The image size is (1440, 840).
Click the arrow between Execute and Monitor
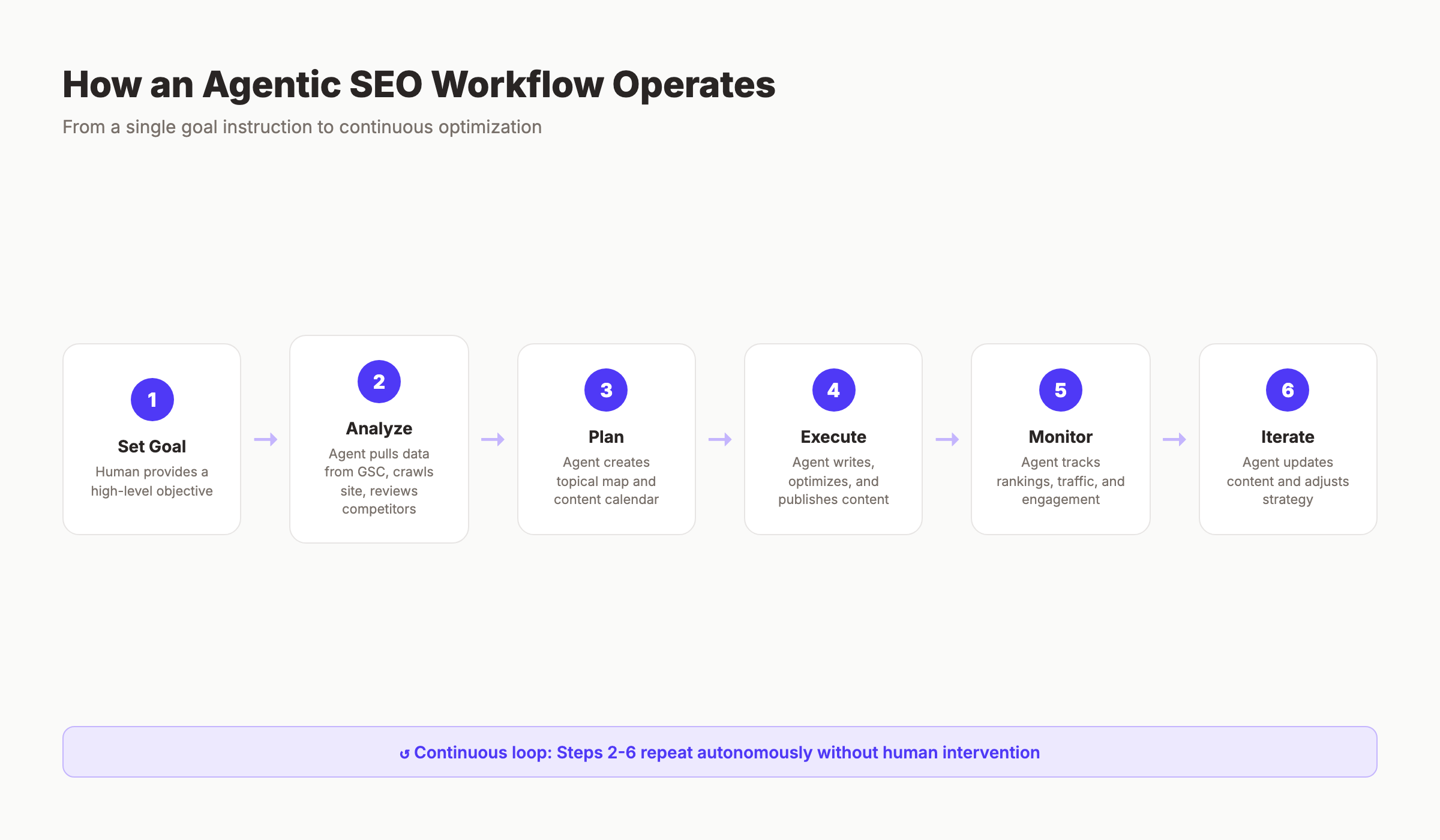(946, 439)
